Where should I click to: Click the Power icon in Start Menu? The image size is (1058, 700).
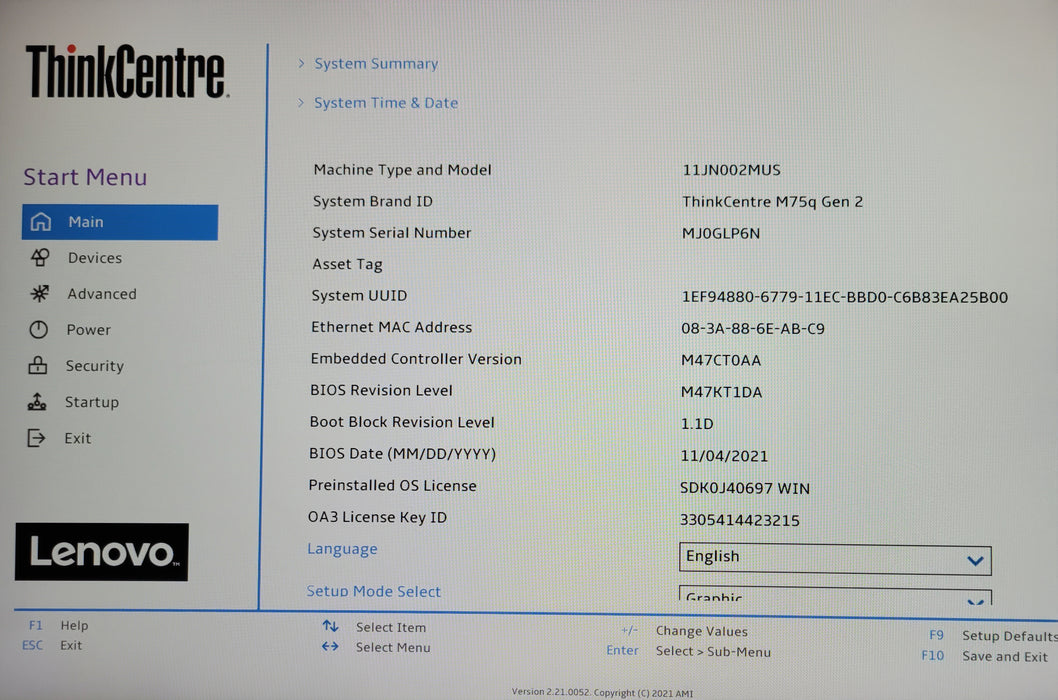(x=38, y=329)
